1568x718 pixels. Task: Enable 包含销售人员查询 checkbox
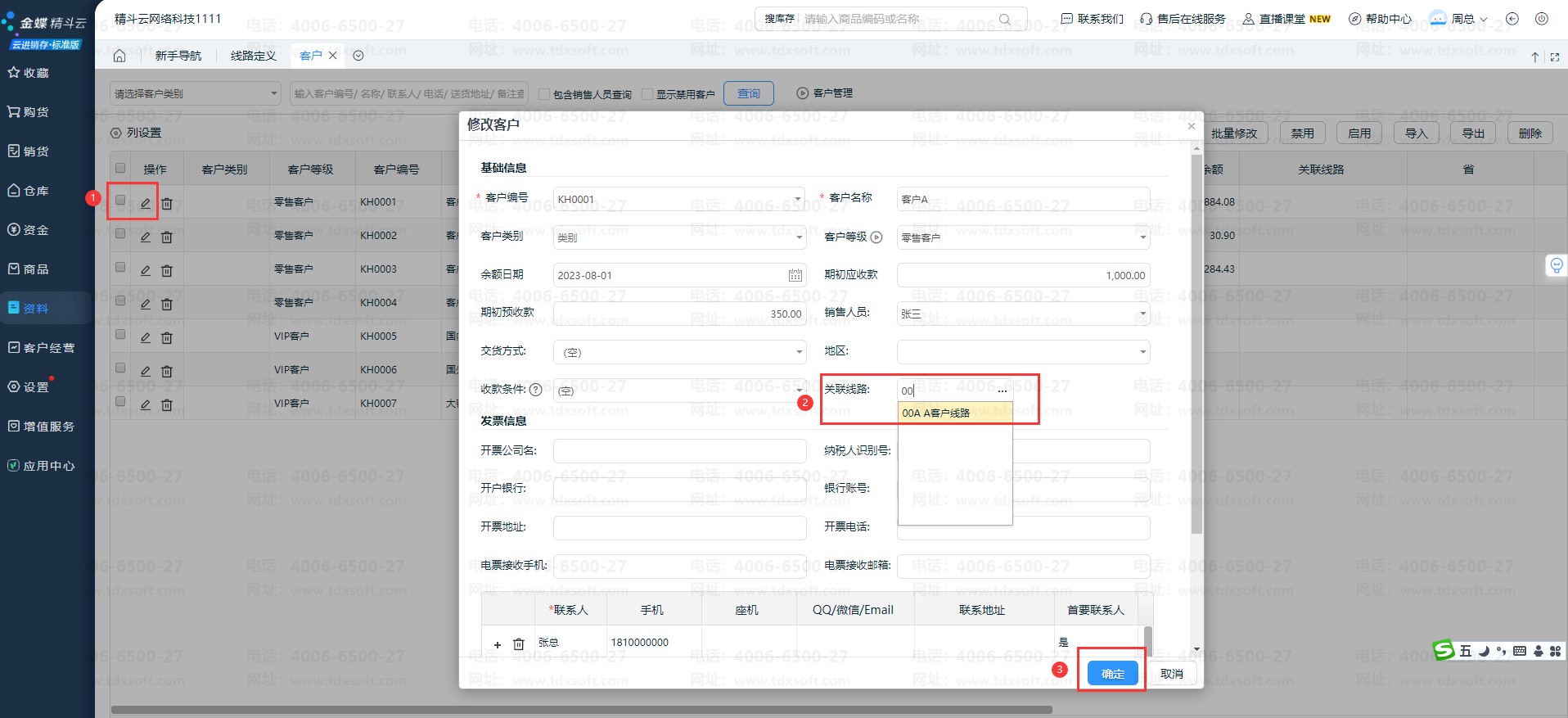tap(544, 94)
